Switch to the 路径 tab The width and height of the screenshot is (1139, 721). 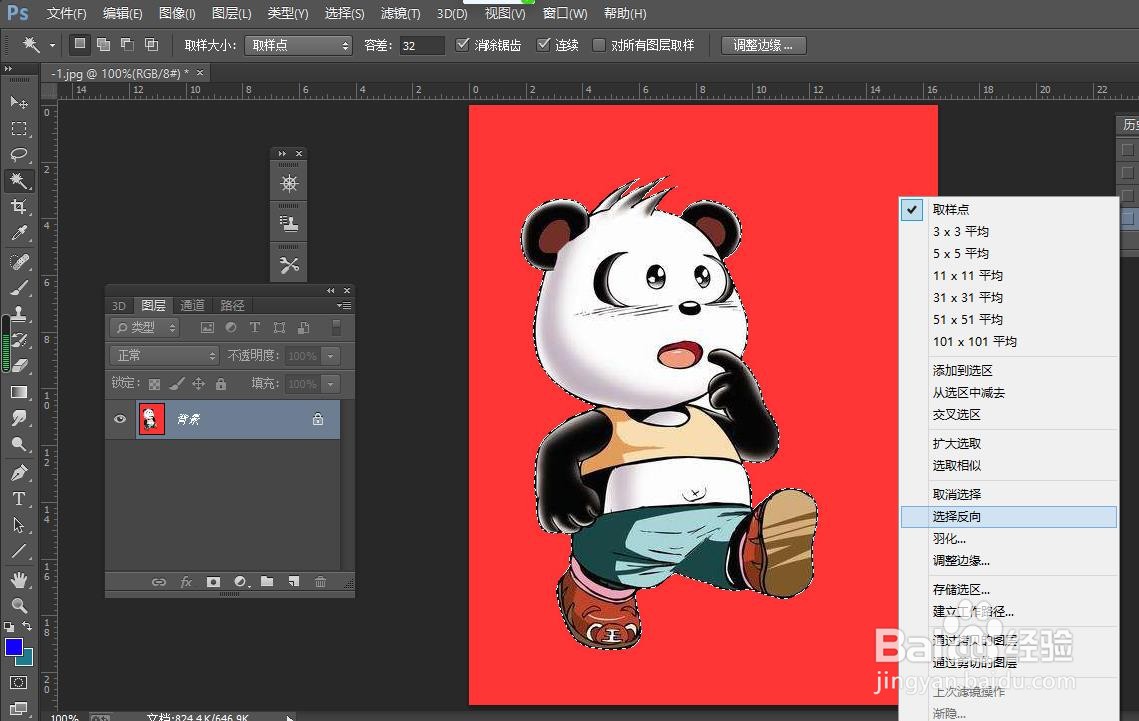pyautogui.click(x=232, y=306)
